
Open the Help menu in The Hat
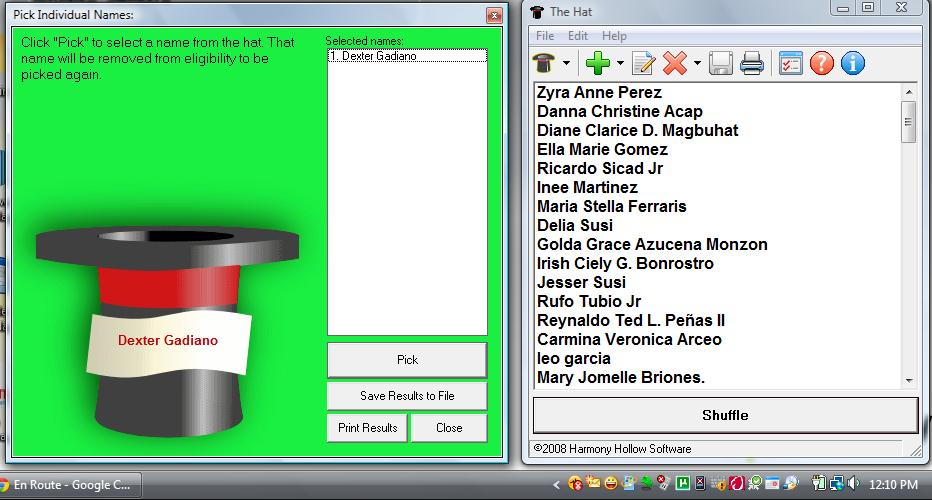614,36
